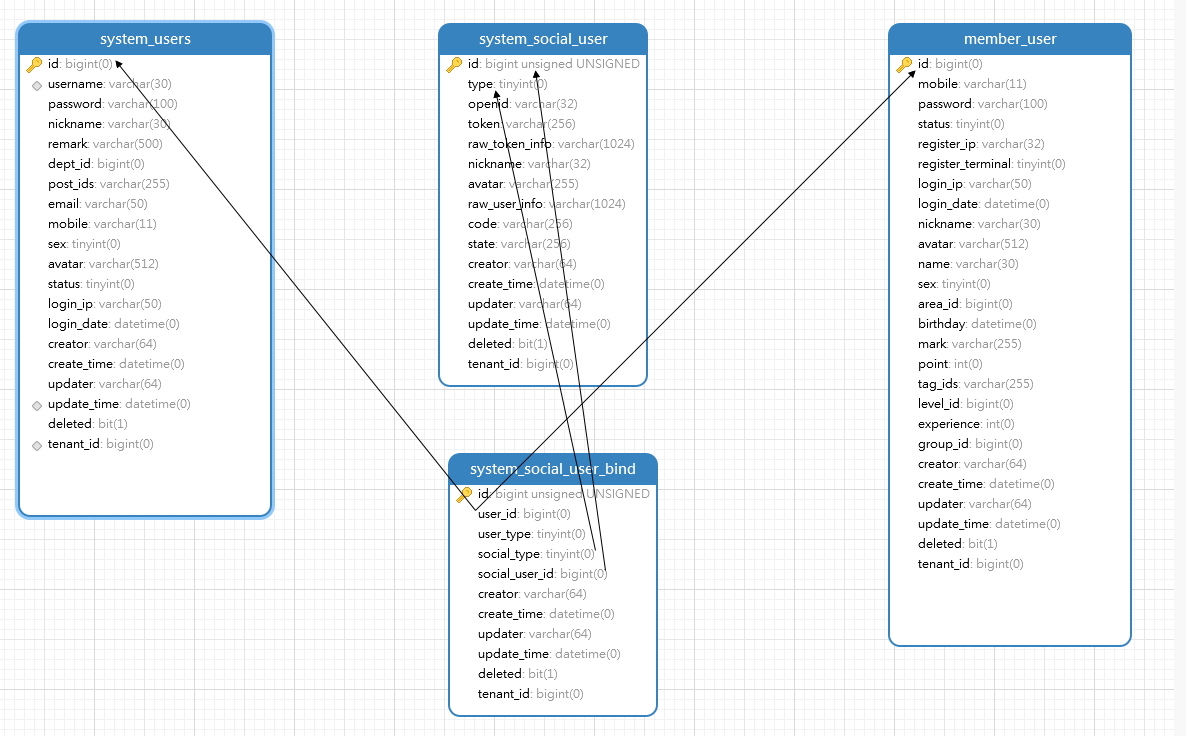Click the token varchar(256) field

521,123
